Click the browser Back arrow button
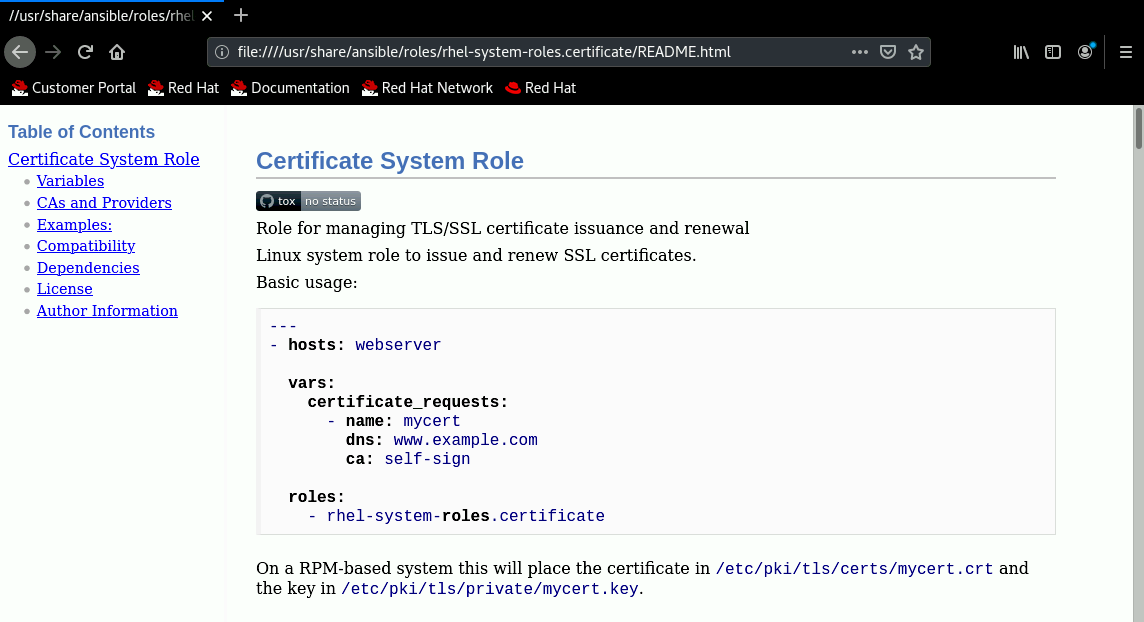Viewport: 1144px width, 622px height. click(20, 52)
